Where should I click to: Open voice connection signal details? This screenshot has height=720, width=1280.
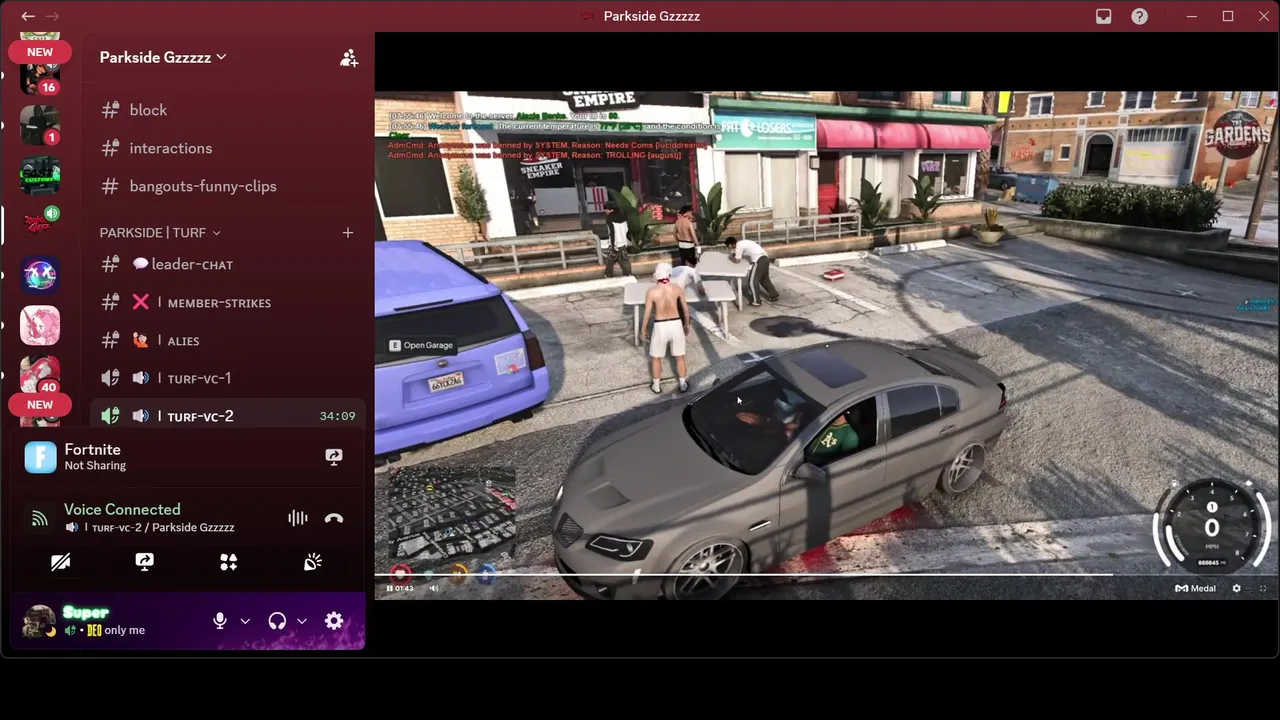point(40,518)
